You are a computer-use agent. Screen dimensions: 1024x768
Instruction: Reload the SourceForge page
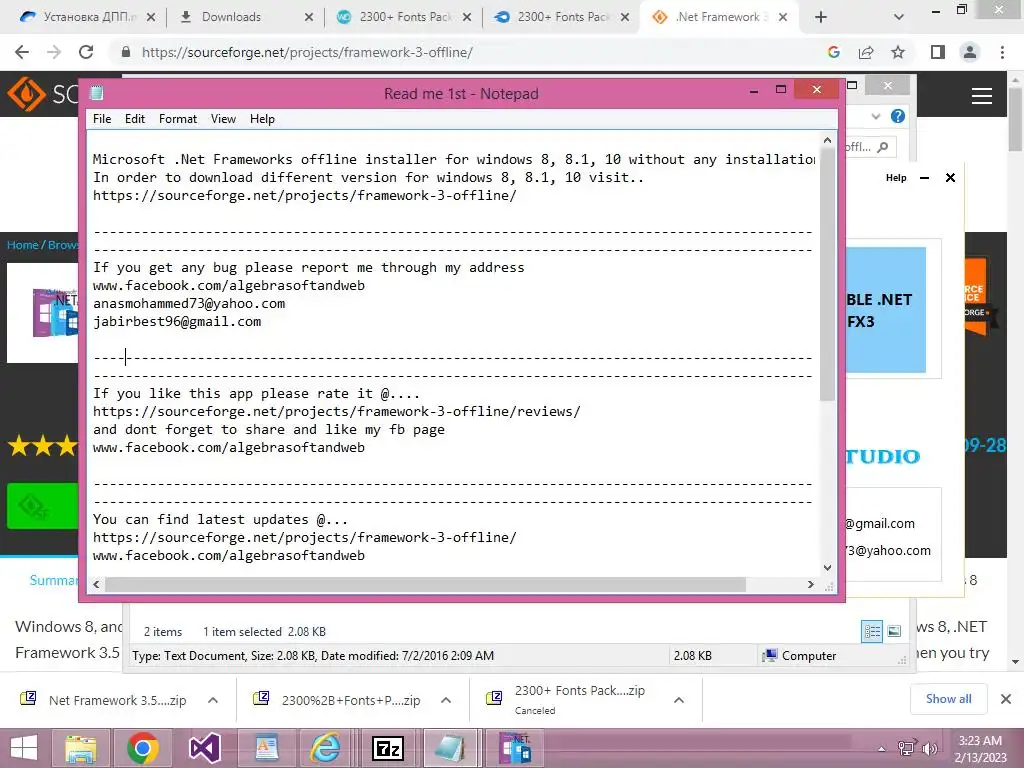[86, 52]
